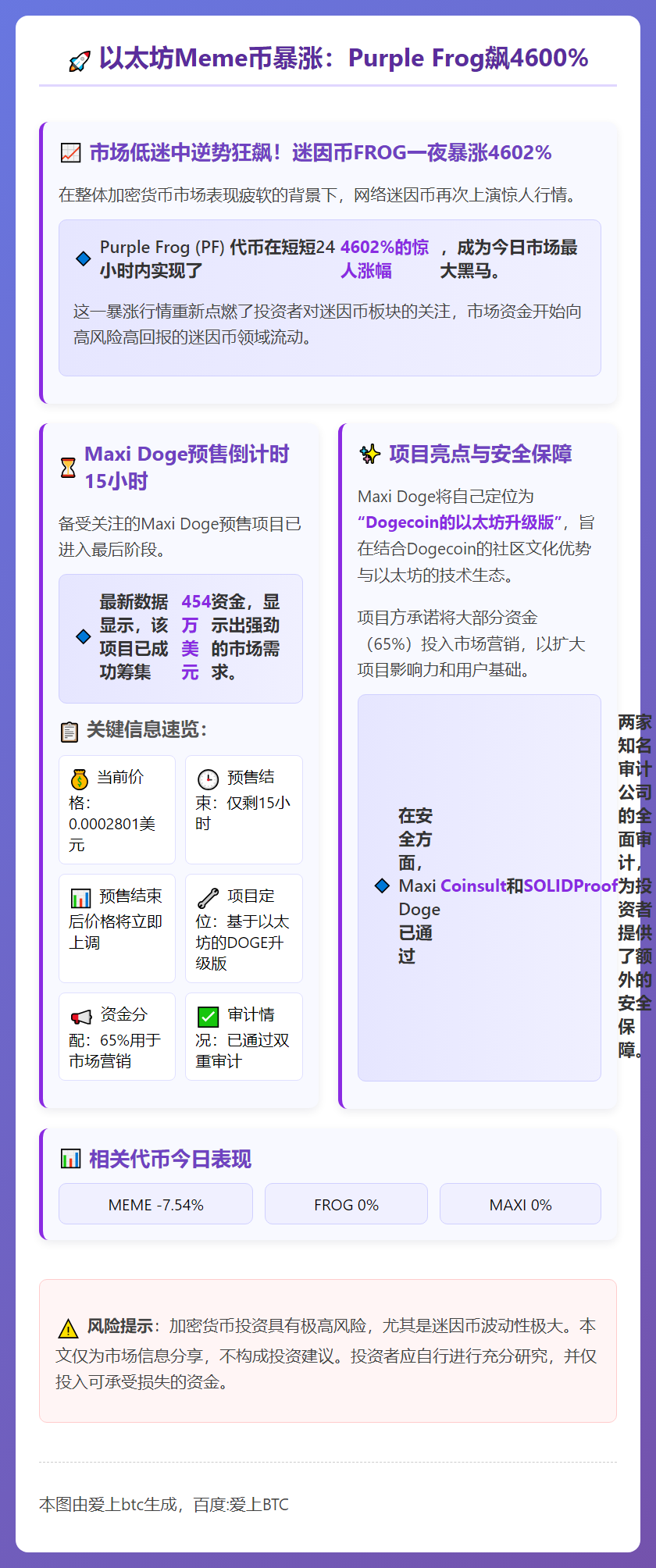The width and height of the screenshot is (656, 1568).
Task: Click the paragraph 这一暴涨行情重新点燃了投资者
Action: pyautogui.click(x=328, y=324)
